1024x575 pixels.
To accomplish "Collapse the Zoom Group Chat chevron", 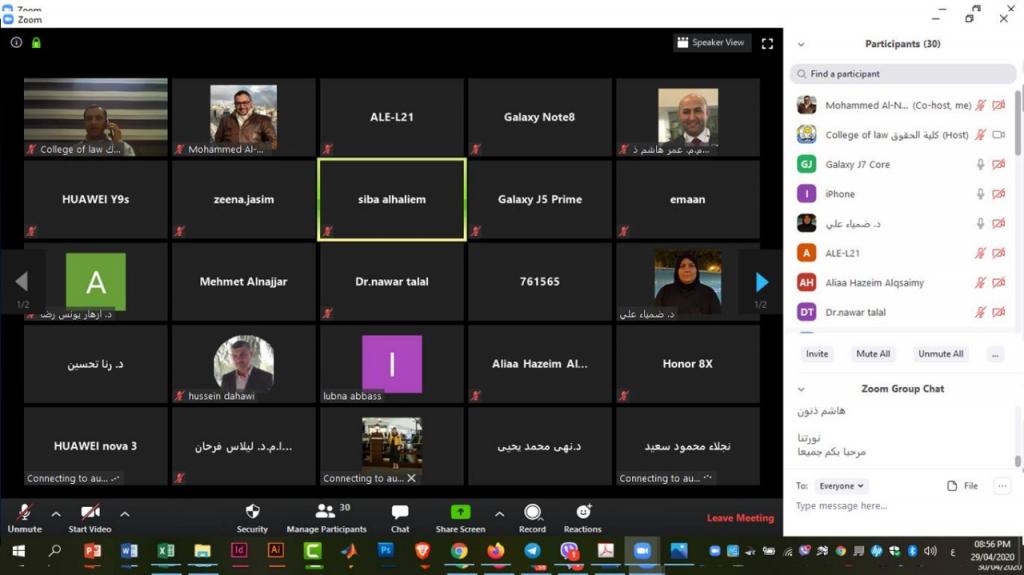I will point(801,389).
